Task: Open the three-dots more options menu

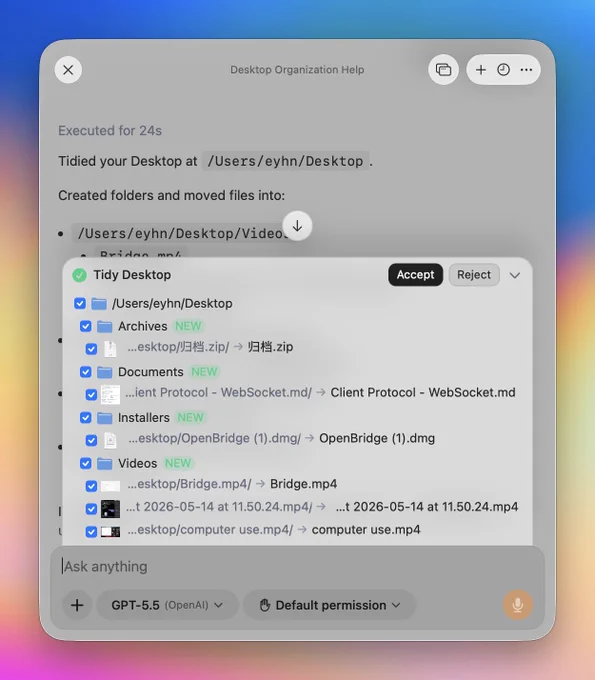Action: pos(526,70)
